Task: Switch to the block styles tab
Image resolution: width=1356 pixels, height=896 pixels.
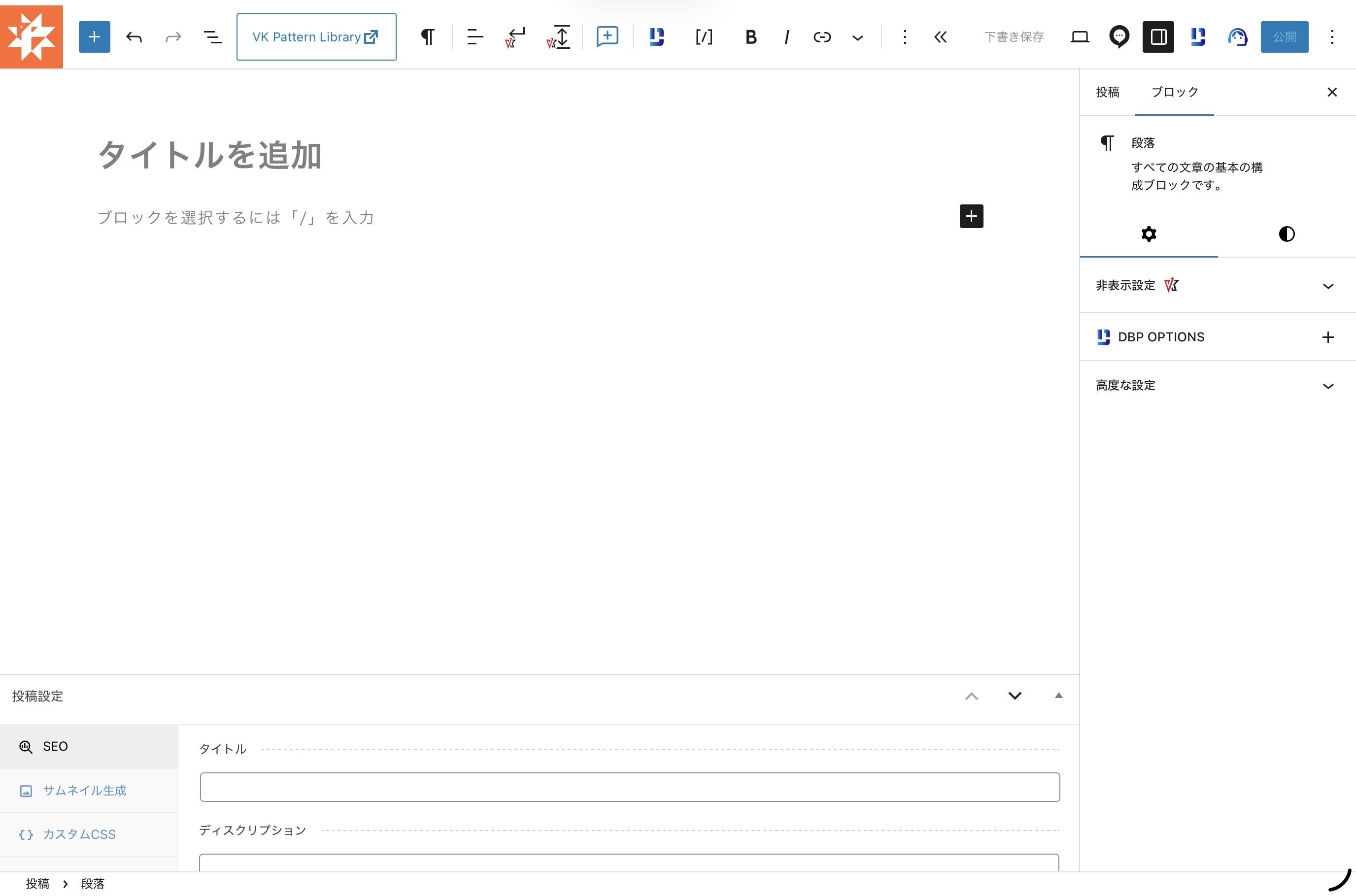Action: pyautogui.click(x=1287, y=233)
